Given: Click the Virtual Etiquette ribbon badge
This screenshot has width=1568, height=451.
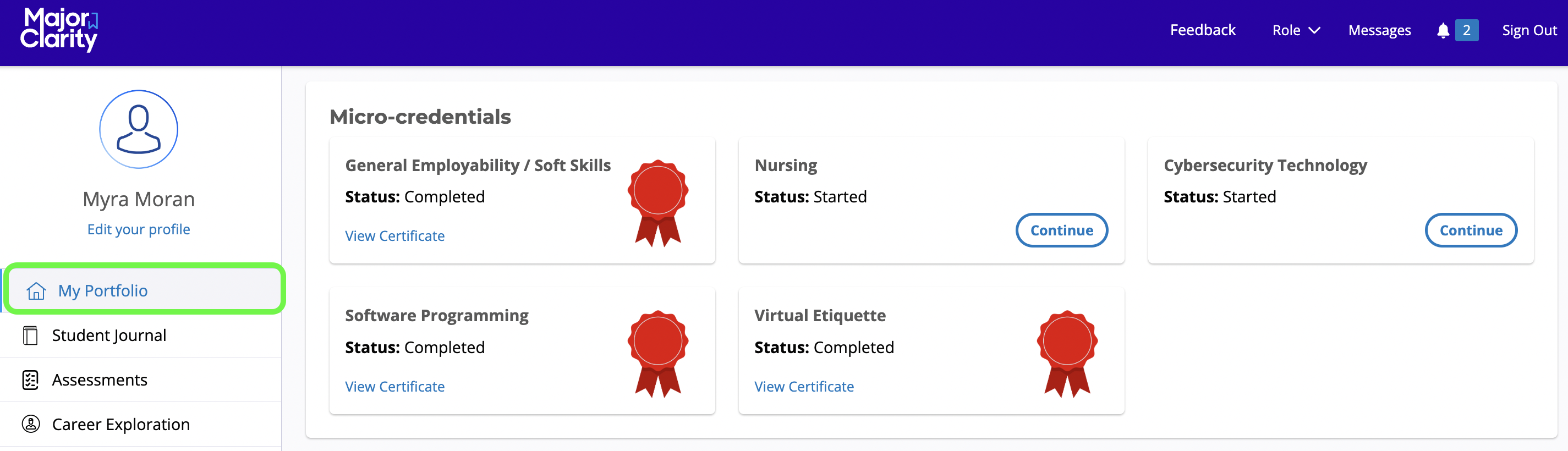Looking at the screenshot, I should pos(1066,353).
